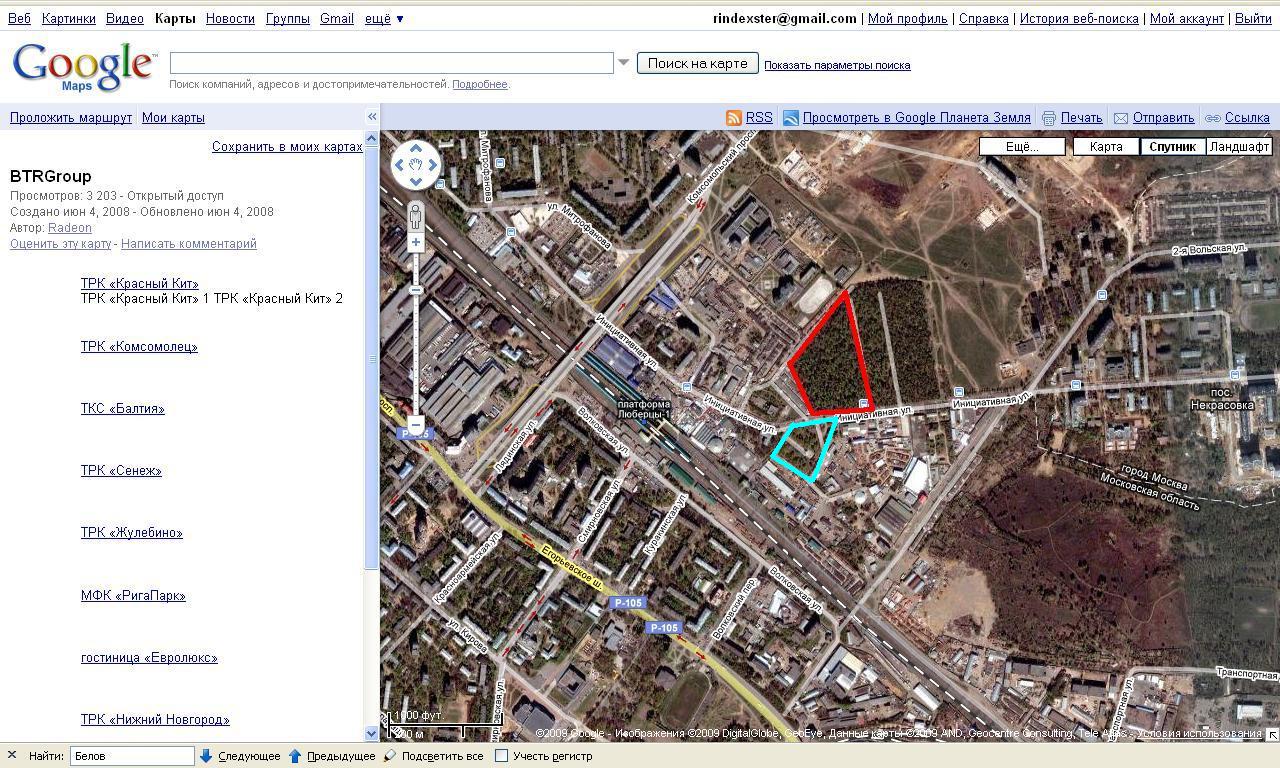Close the find bar with the X
The height and width of the screenshot is (768, 1280).
tap(12, 756)
